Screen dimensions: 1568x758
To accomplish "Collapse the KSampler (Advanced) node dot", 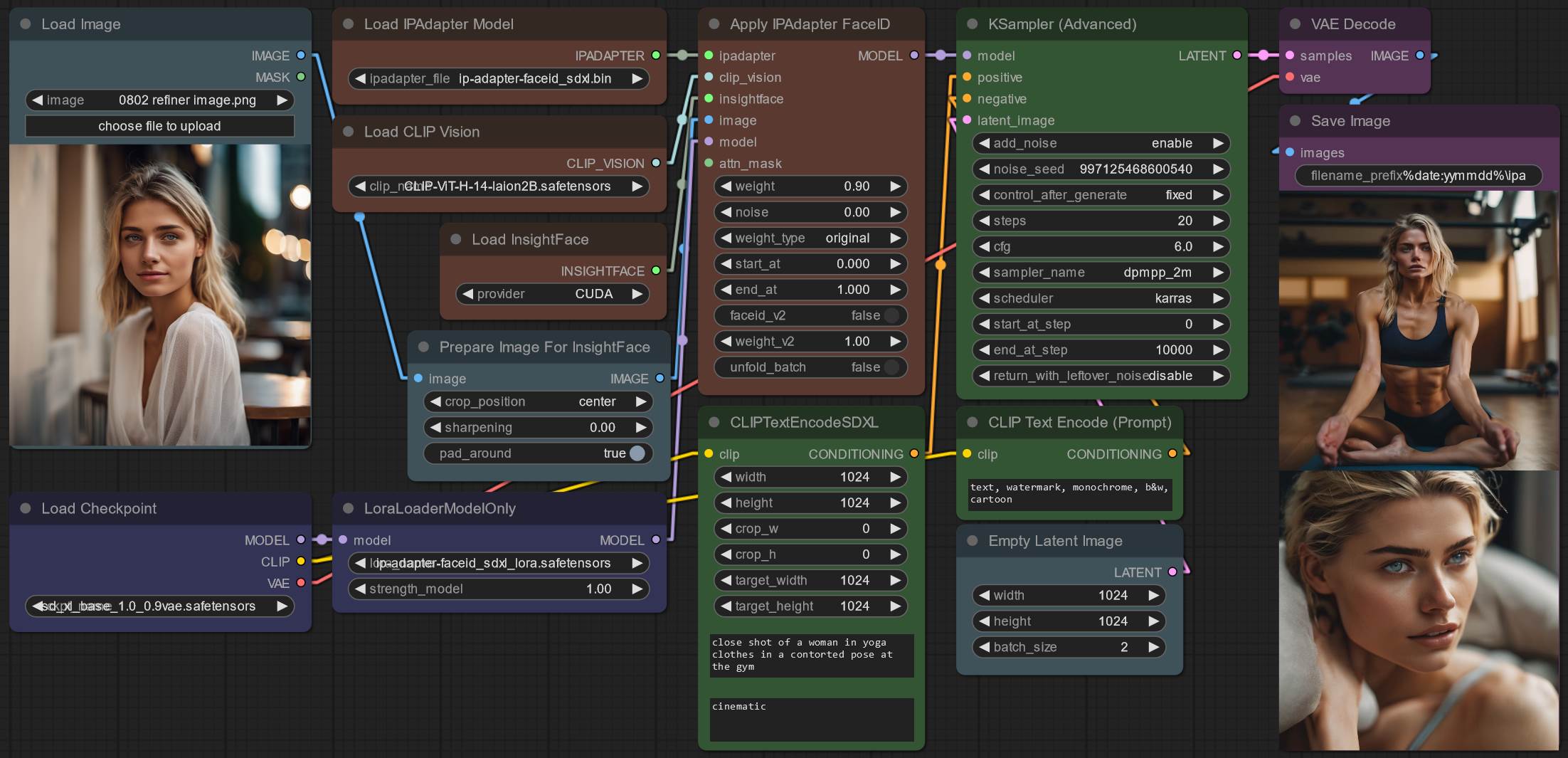I will 973,24.
